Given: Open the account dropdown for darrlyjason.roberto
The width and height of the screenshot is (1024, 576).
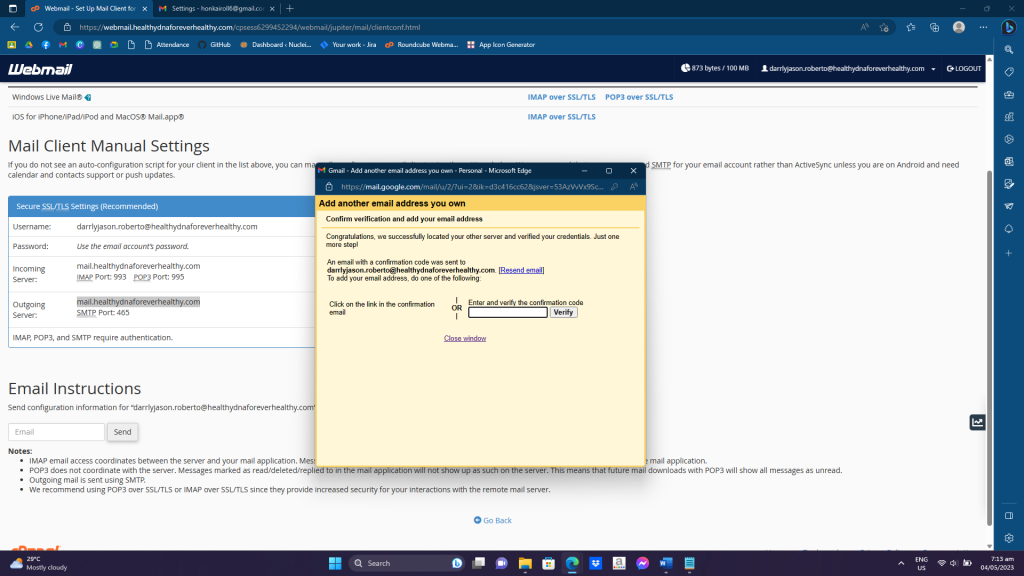Looking at the screenshot, I should [848, 69].
